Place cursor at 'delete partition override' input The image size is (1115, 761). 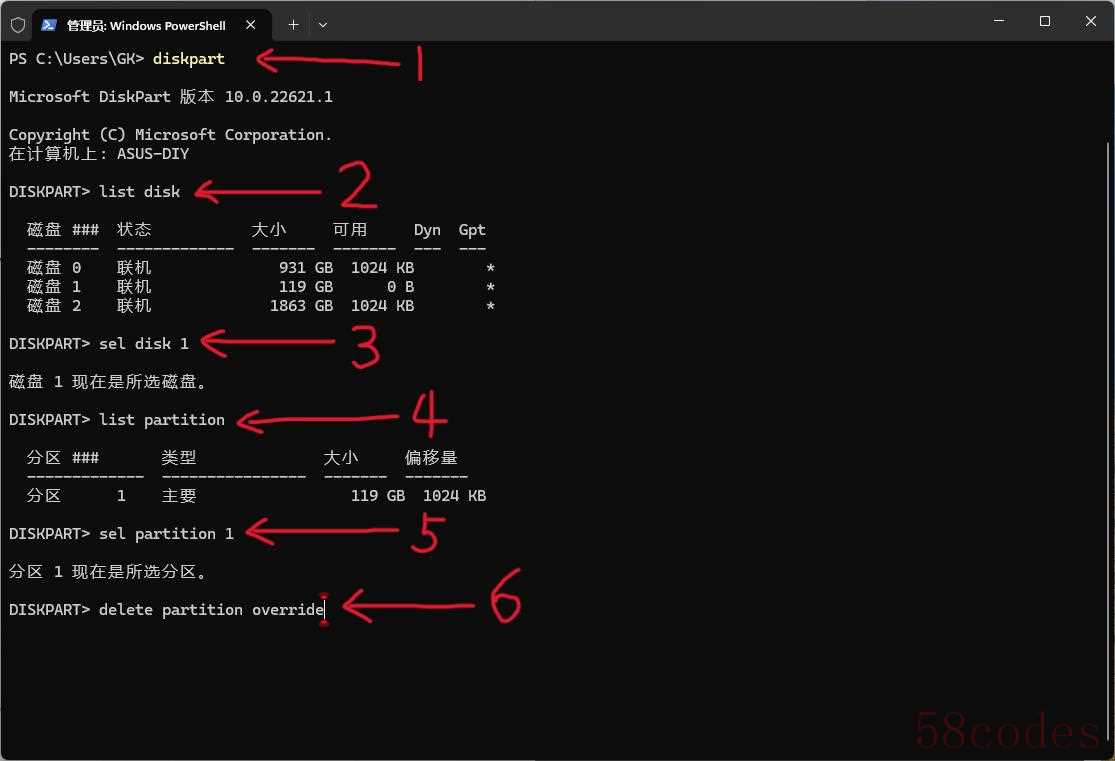[x=211, y=610]
